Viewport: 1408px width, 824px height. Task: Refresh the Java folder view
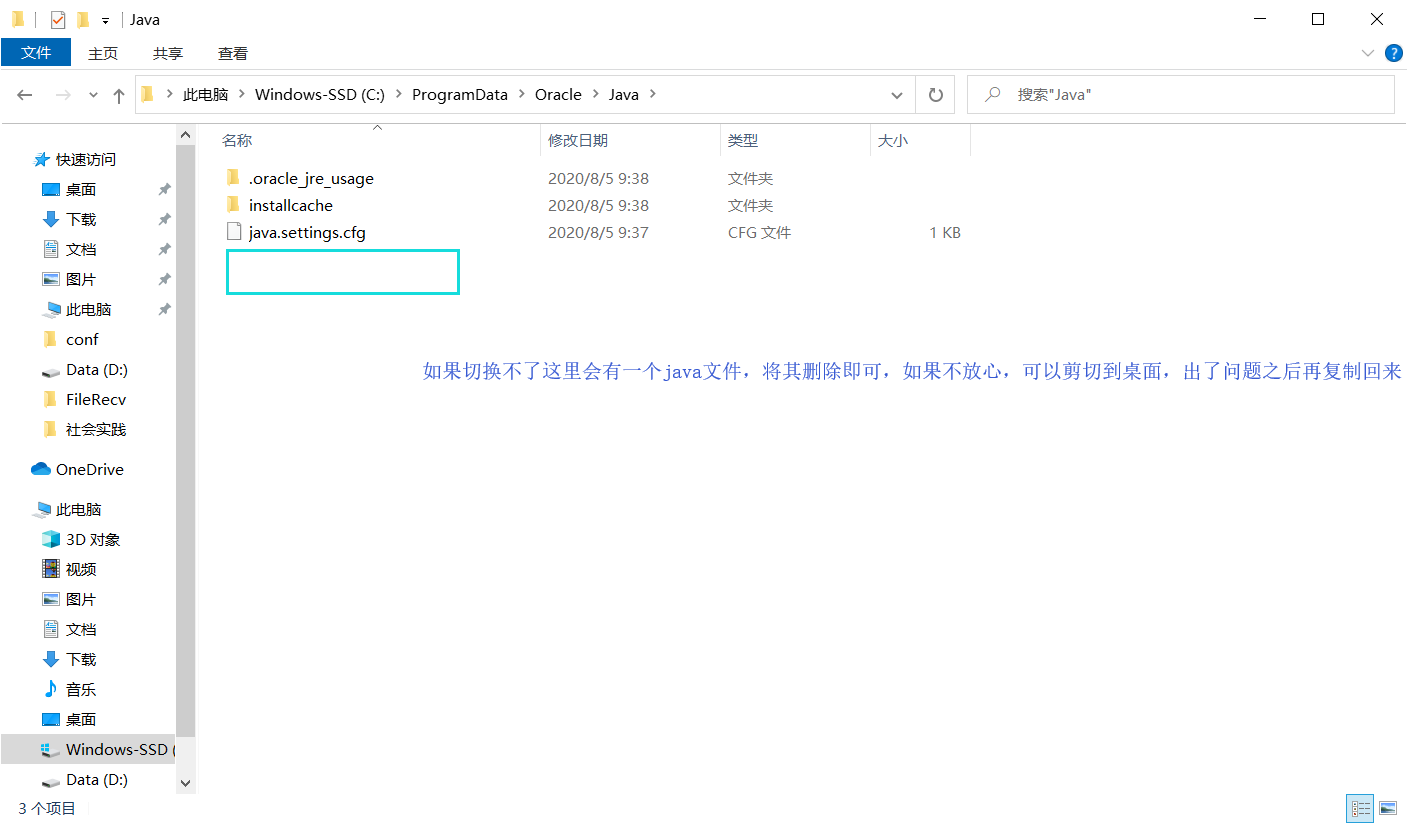(935, 94)
